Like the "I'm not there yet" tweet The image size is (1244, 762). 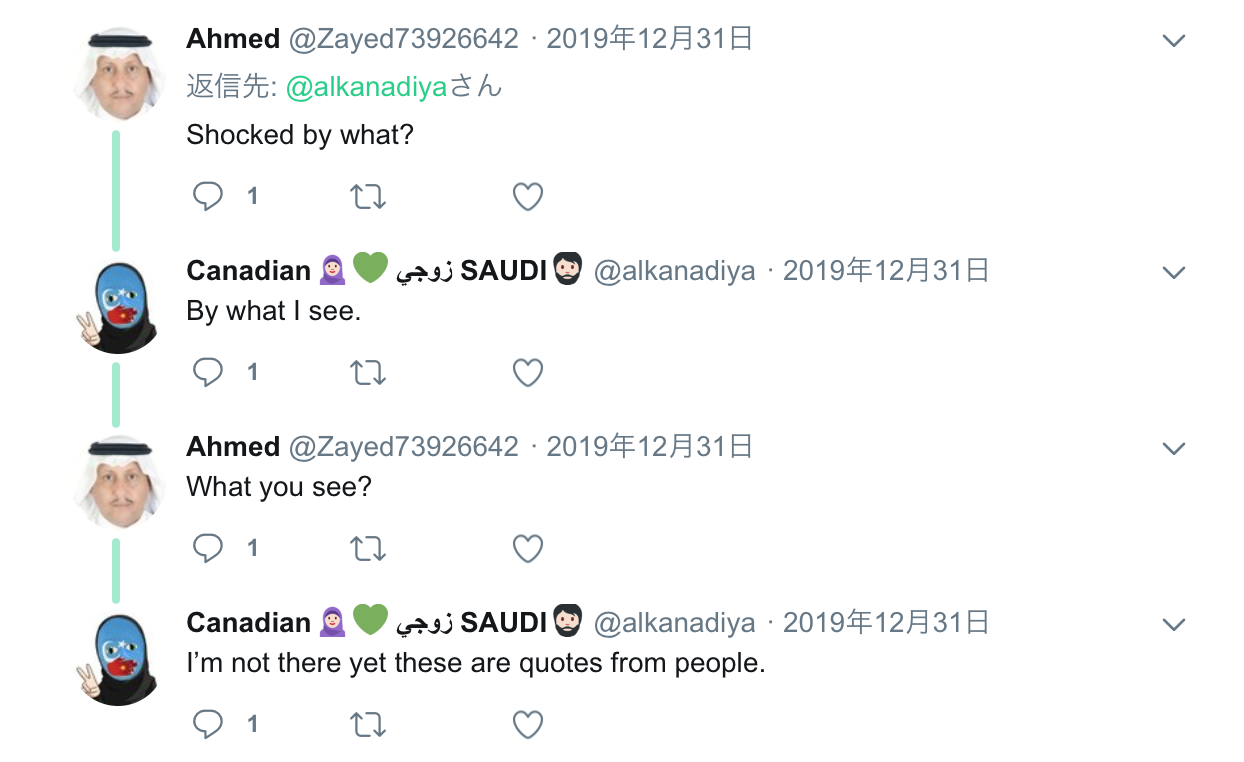click(527, 724)
